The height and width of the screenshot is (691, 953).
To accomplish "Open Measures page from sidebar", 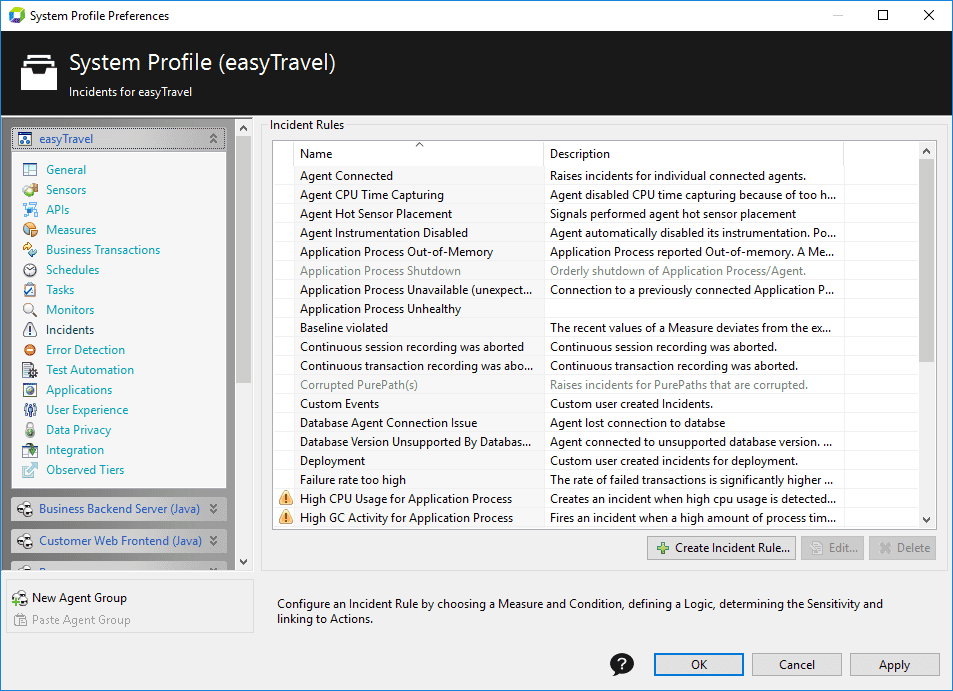I will (x=71, y=230).
